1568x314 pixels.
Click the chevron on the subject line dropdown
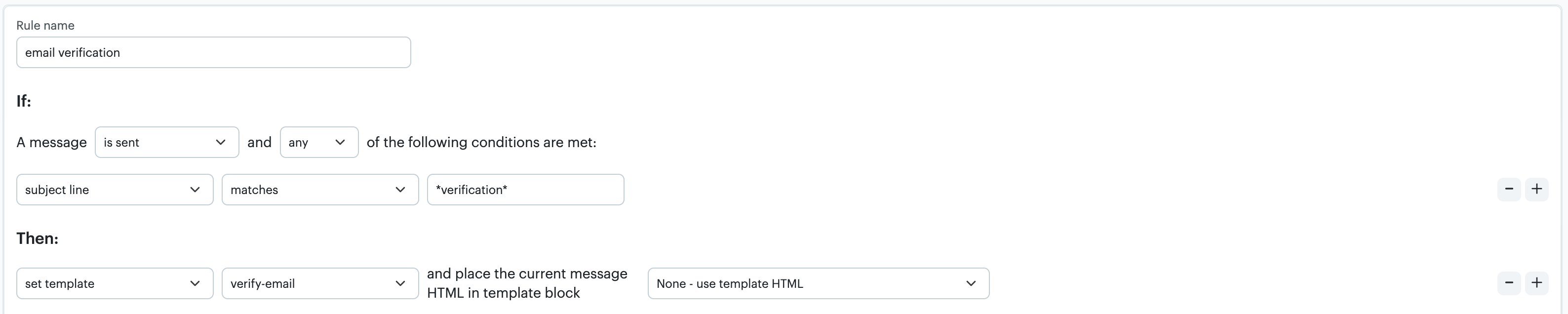tap(195, 189)
